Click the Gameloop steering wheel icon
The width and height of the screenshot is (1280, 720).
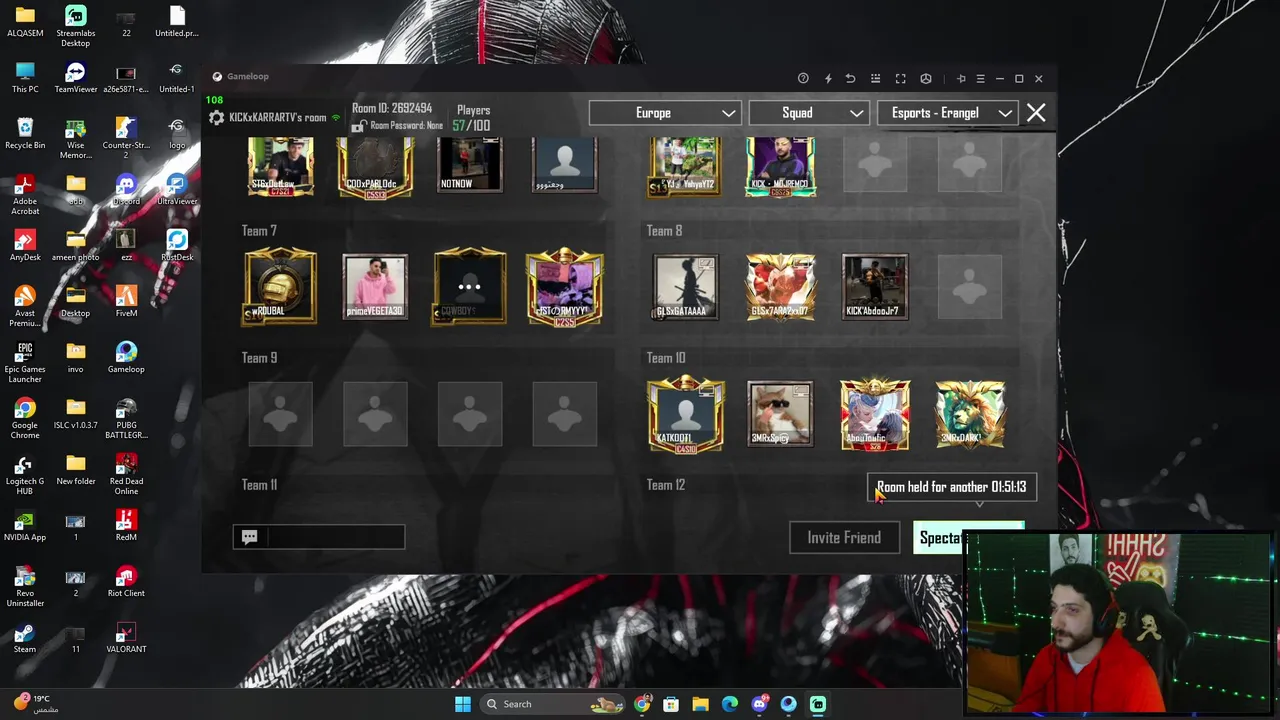(x=926, y=79)
